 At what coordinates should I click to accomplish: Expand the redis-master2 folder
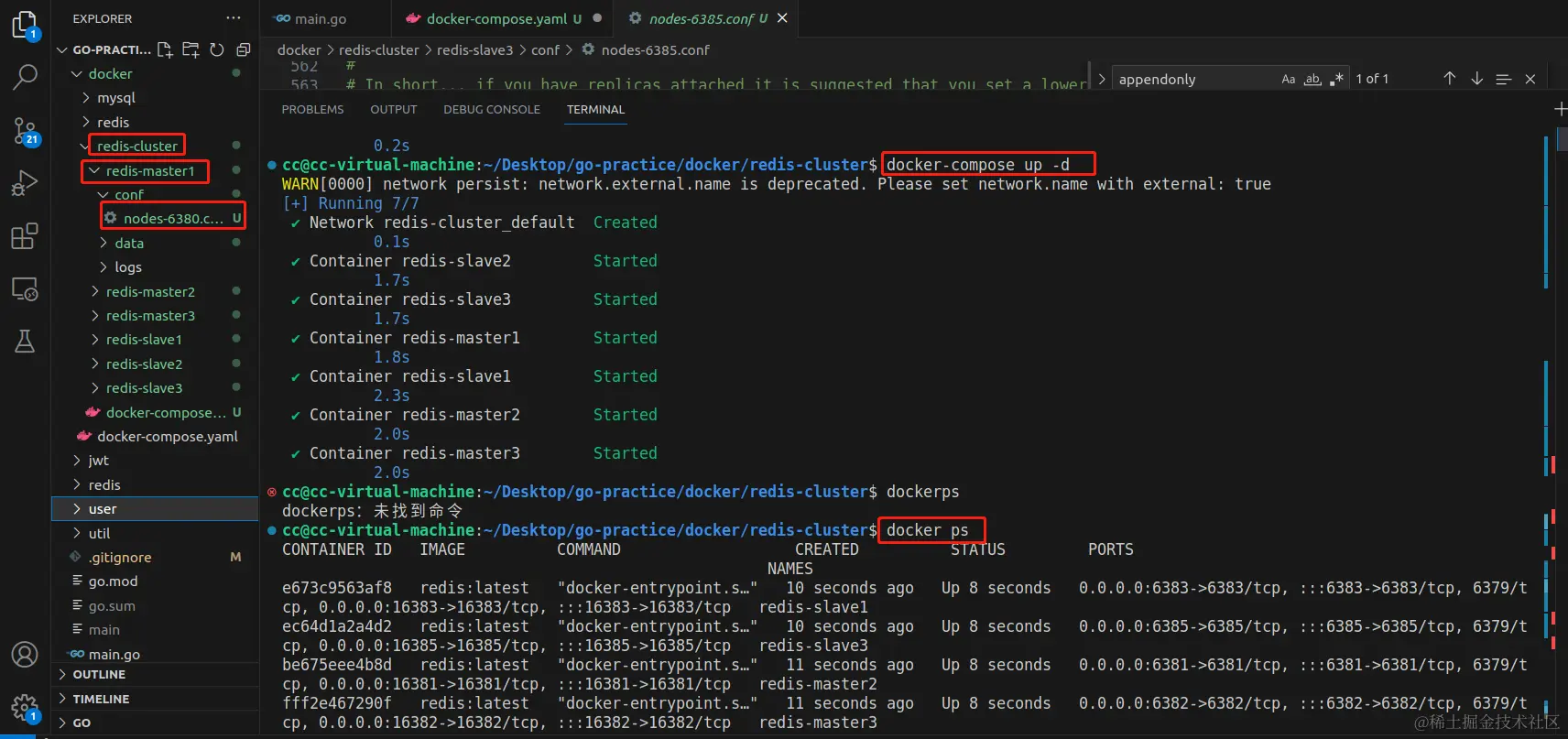tap(94, 291)
